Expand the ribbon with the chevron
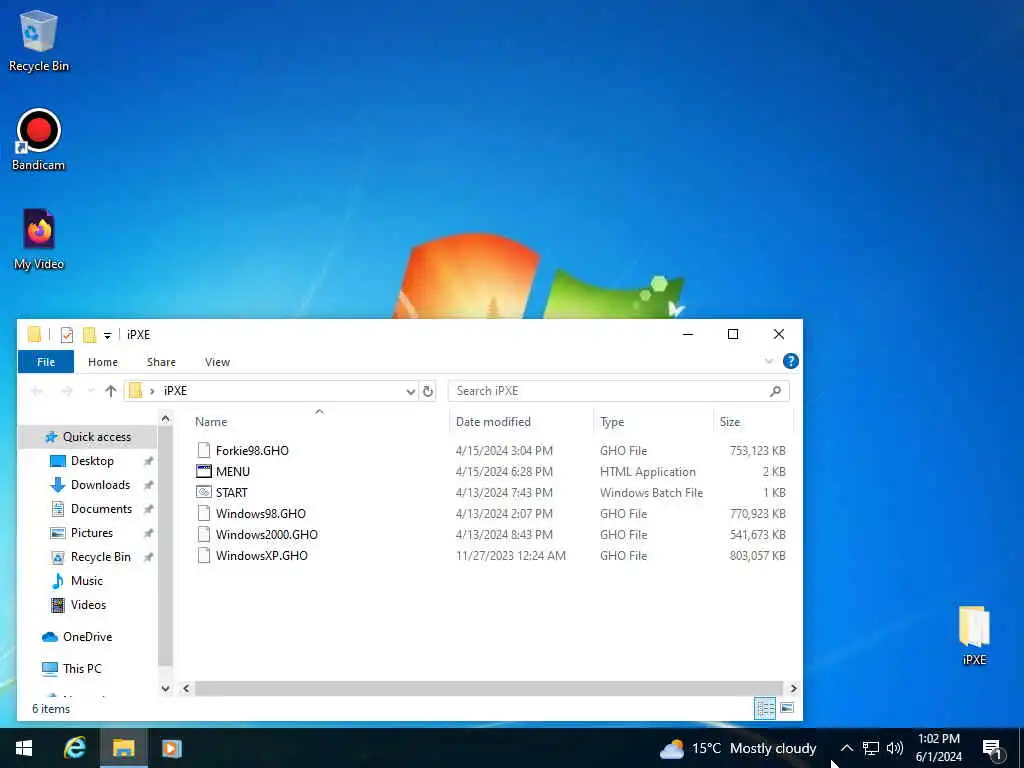Screen dimensions: 1024x768 tap(769, 361)
